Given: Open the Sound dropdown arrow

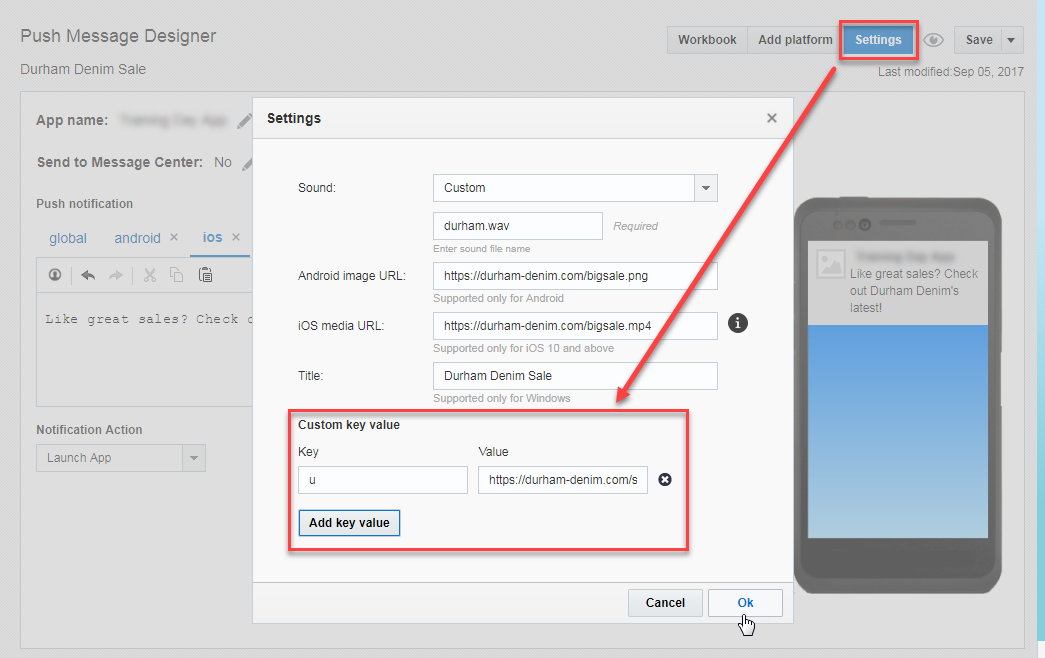Looking at the screenshot, I should click(x=706, y=188).
